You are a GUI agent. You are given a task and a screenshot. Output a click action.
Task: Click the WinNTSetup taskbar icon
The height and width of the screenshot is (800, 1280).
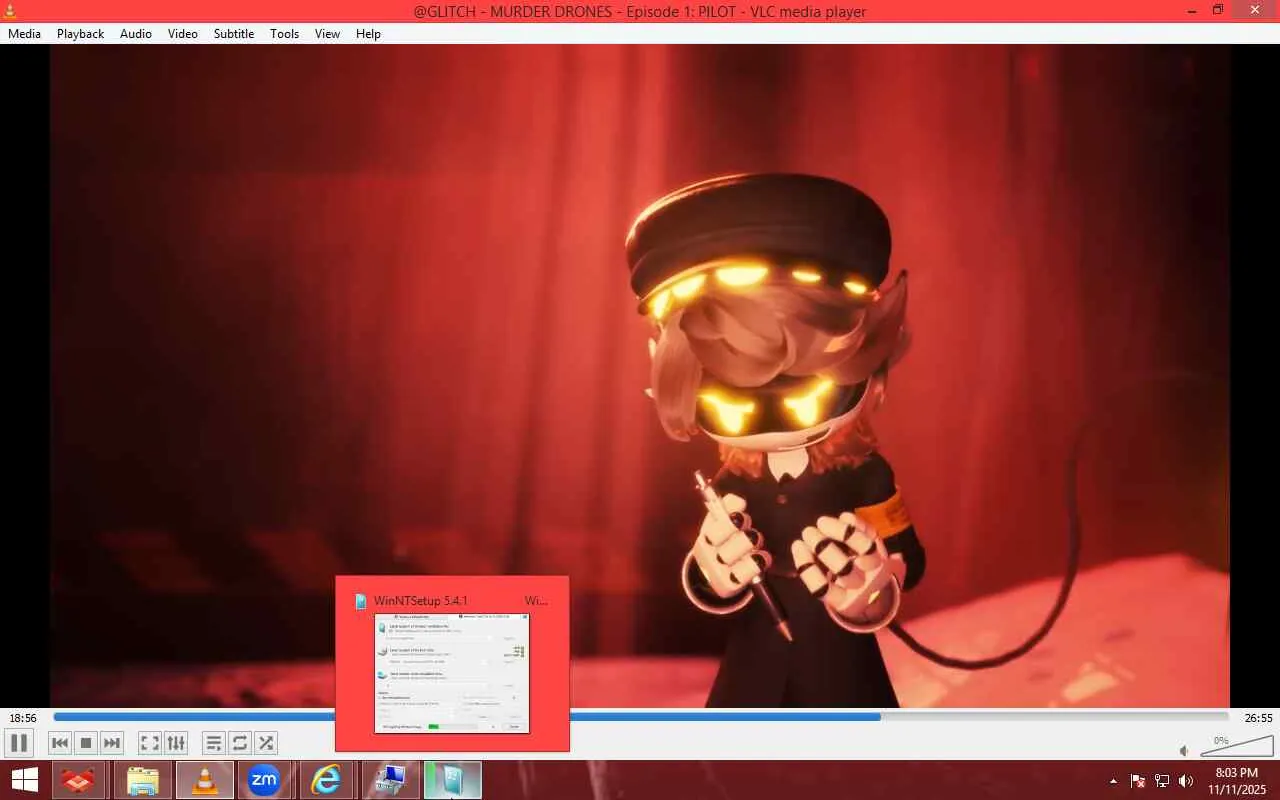453,780
